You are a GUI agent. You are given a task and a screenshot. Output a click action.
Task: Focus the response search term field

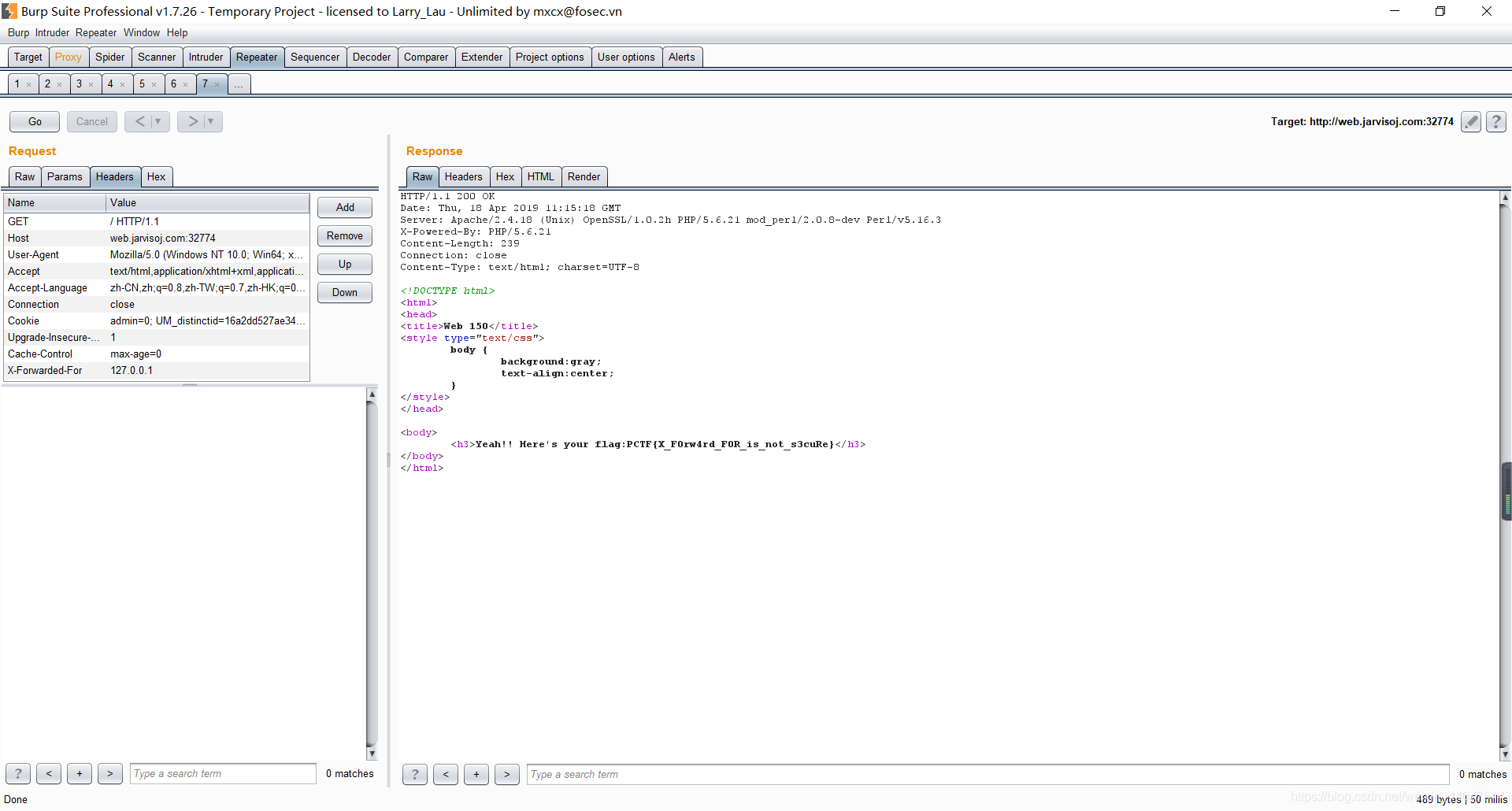tap(988, 774)
